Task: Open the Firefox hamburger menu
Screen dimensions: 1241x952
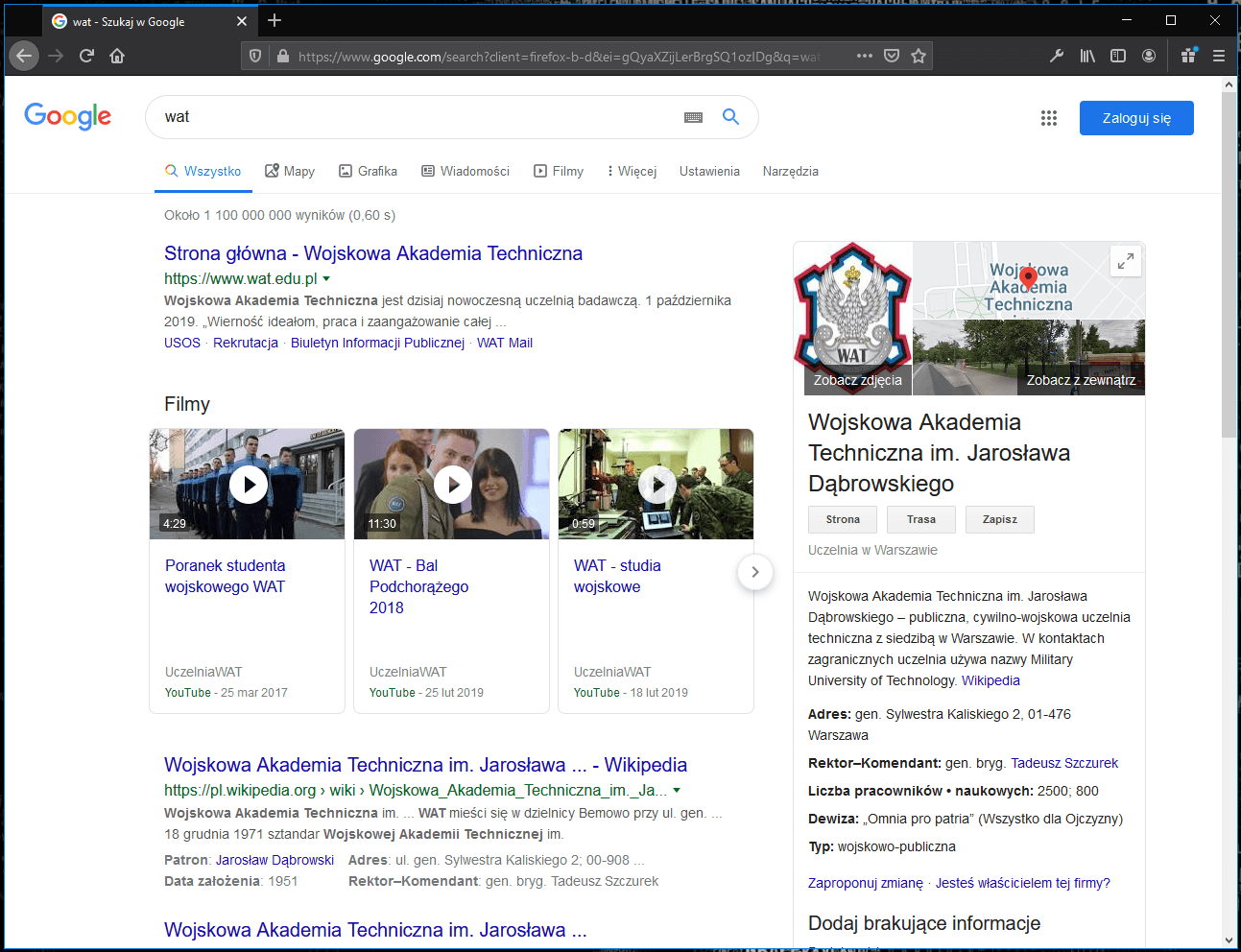Action: (1218, 56)
